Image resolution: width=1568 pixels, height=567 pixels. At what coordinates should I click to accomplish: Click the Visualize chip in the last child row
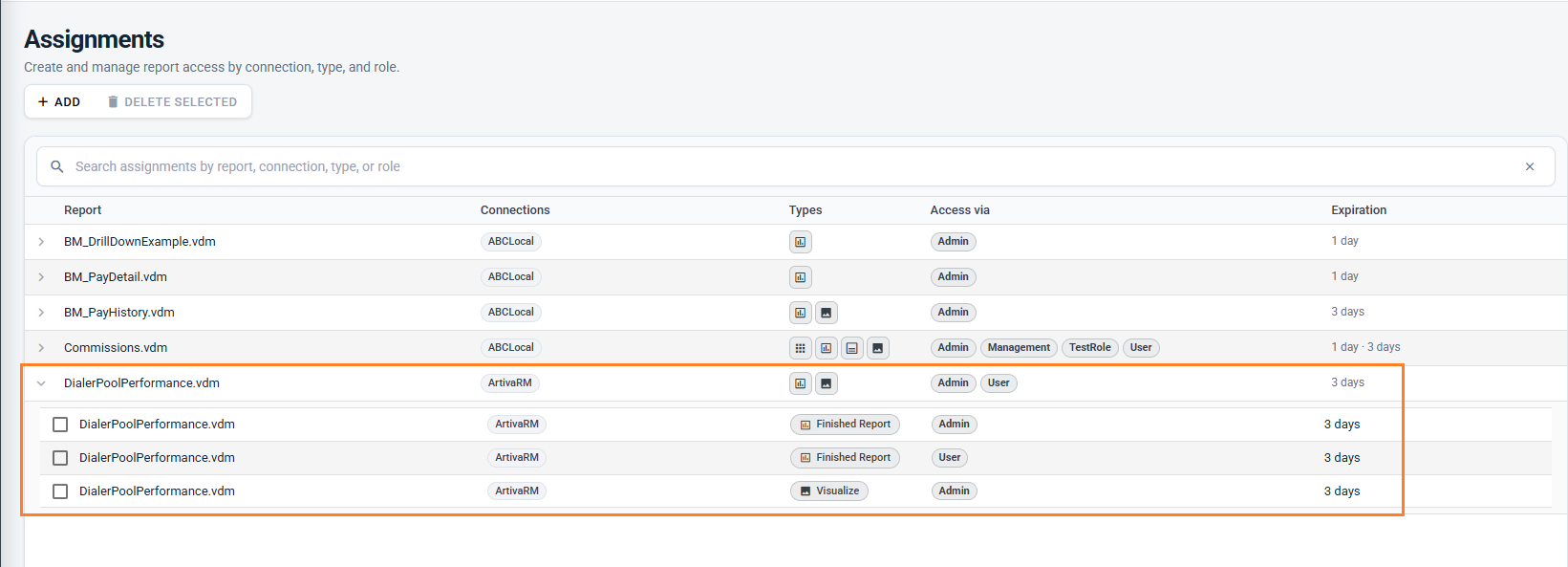(x=829, y=491)
